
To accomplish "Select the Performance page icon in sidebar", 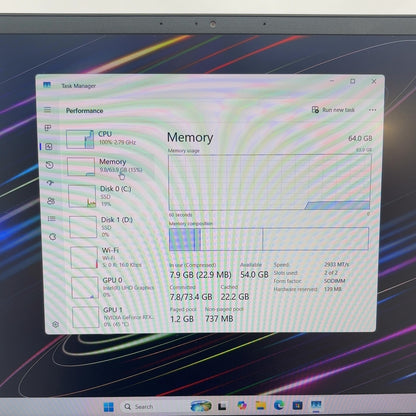I will 49,146.
